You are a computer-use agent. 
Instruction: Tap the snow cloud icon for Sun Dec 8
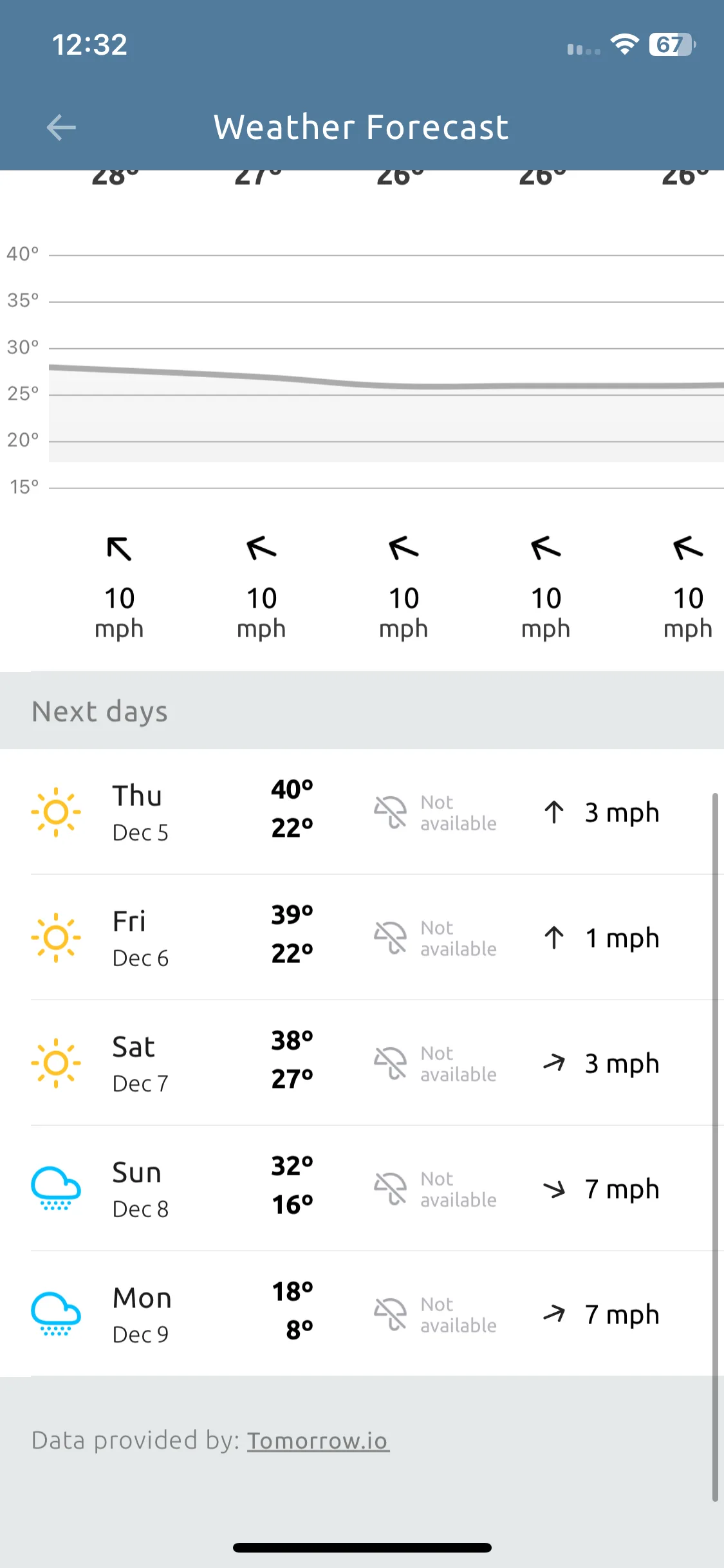56,1188
